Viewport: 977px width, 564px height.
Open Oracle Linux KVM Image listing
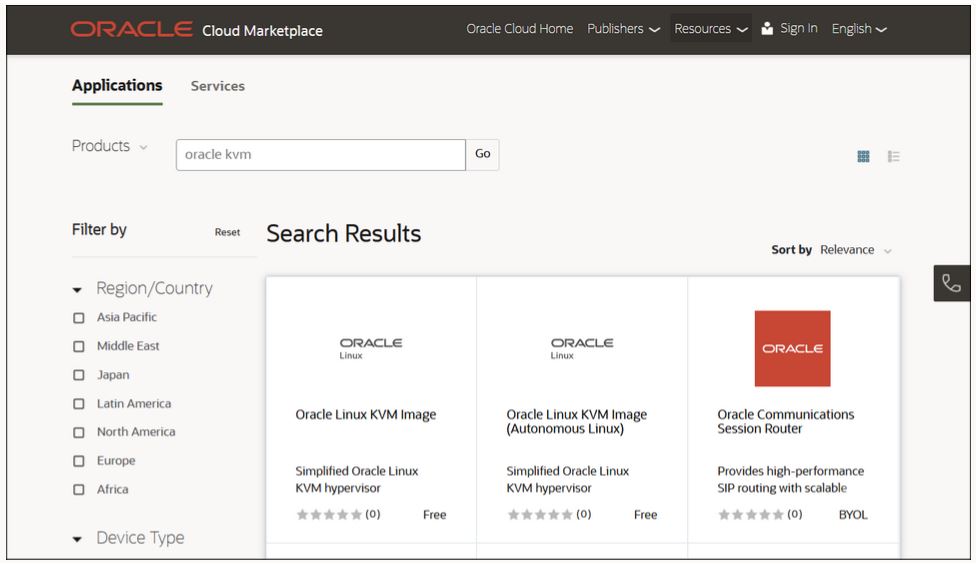pos(366,414)
